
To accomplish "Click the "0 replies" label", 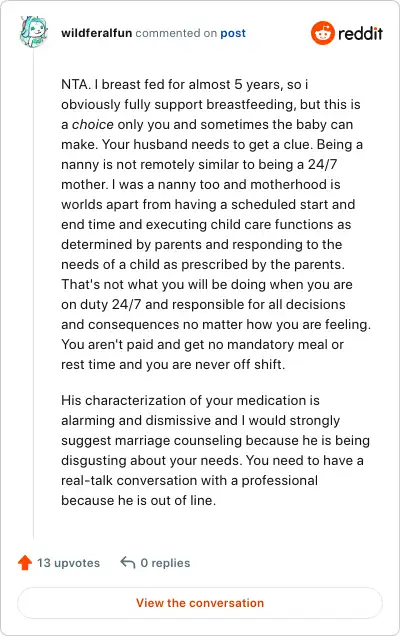I will click(165, 563).
